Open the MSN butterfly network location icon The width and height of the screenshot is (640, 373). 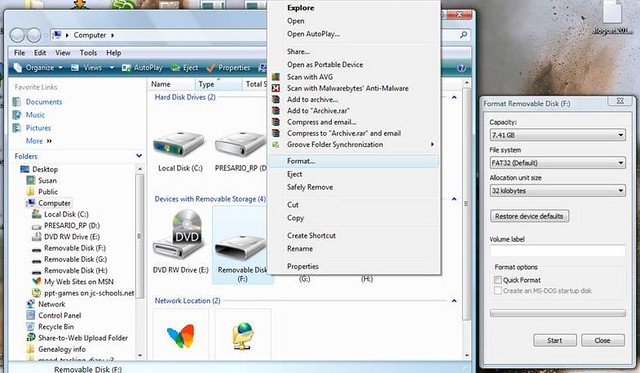pyautogui.click(x=180, y=335)
